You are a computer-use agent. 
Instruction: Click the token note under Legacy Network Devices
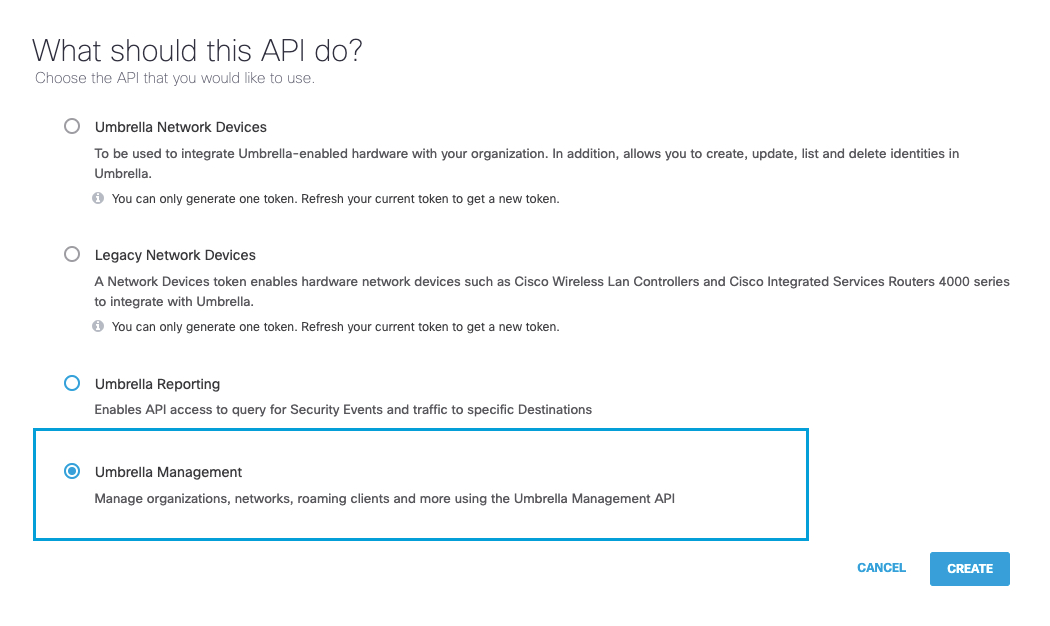click(335, 327)
